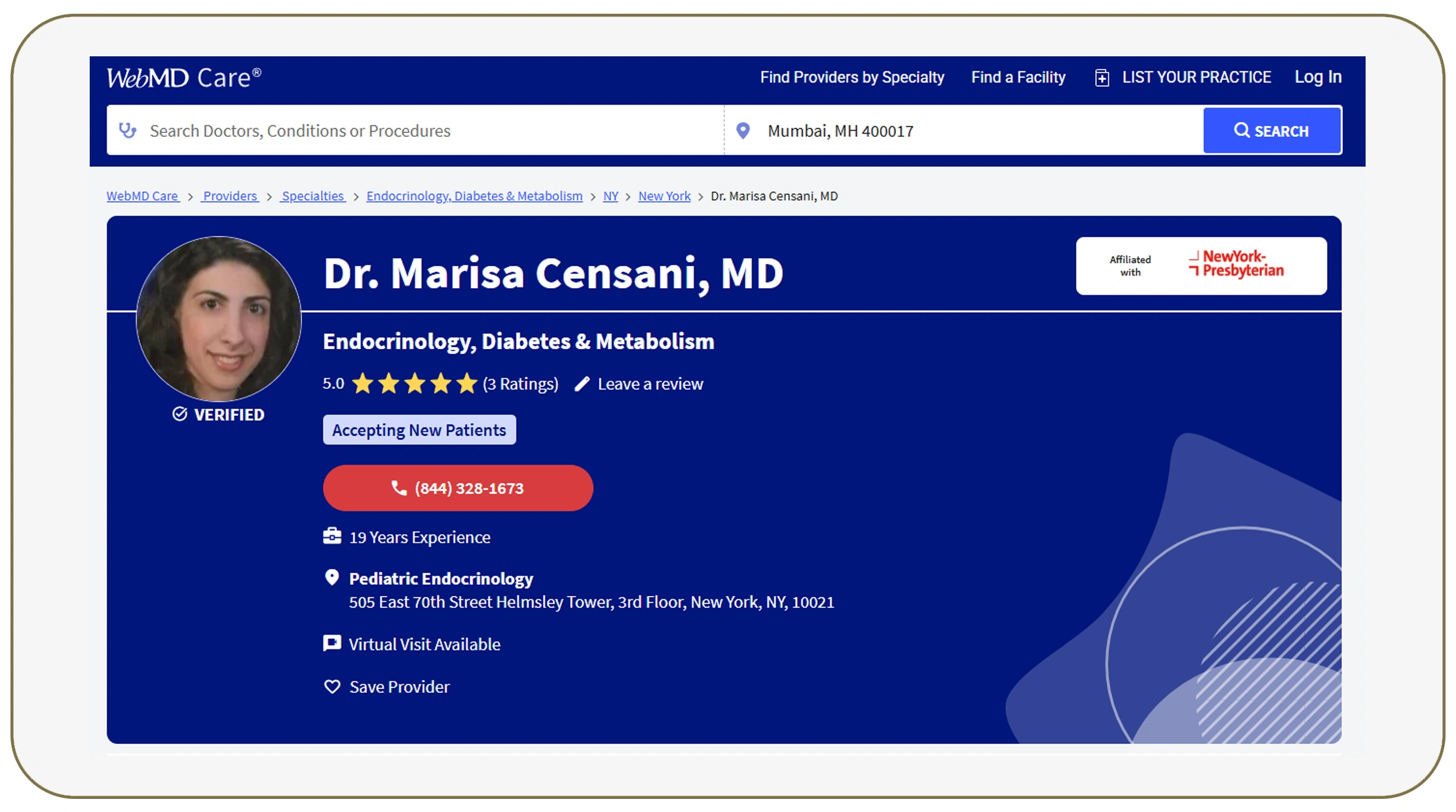
Task: Open Find Providers by Specialty menu
Action: click(x=852, y=77)
